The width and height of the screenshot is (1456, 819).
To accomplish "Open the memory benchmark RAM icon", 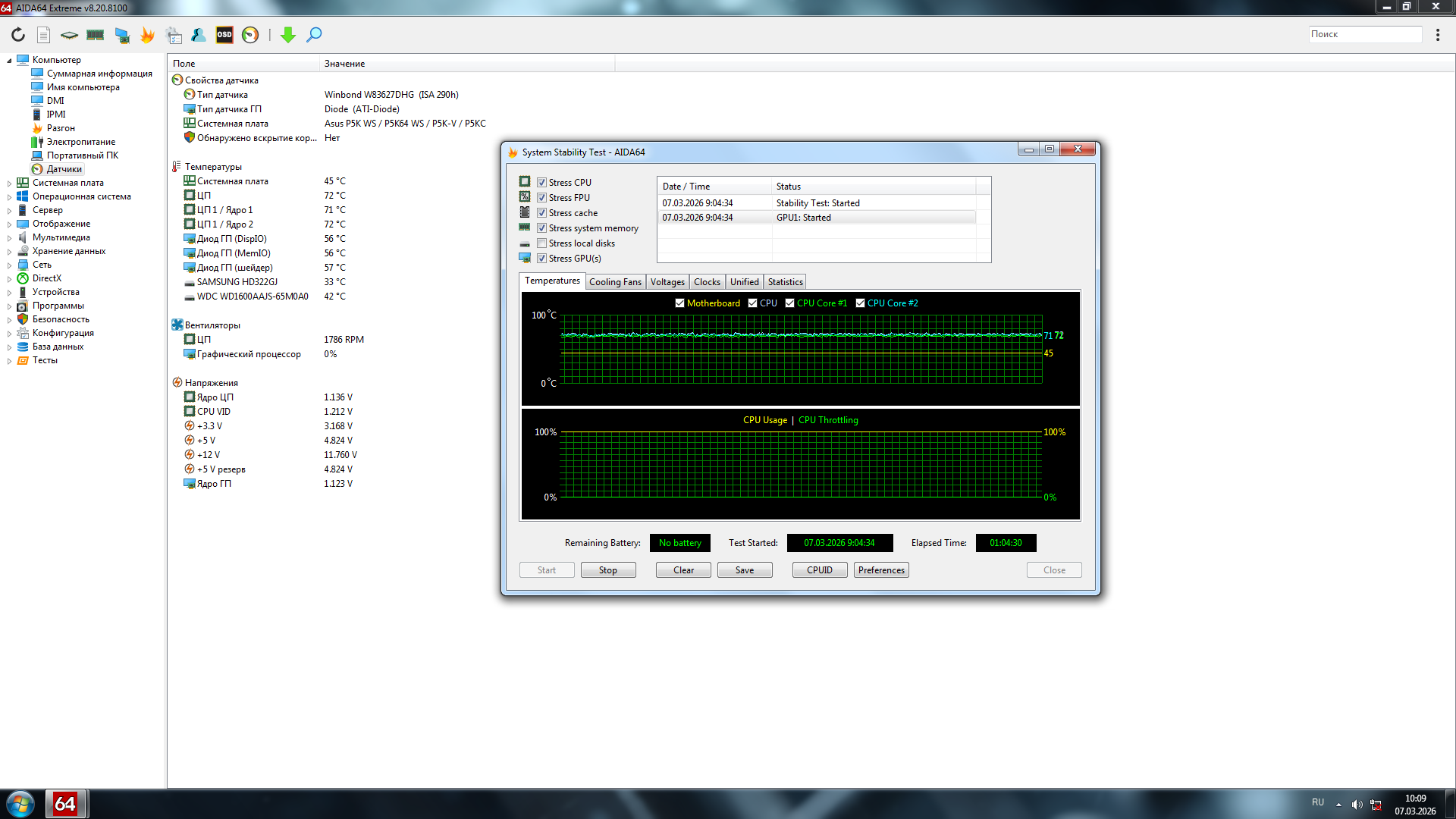I will point(96,35).
